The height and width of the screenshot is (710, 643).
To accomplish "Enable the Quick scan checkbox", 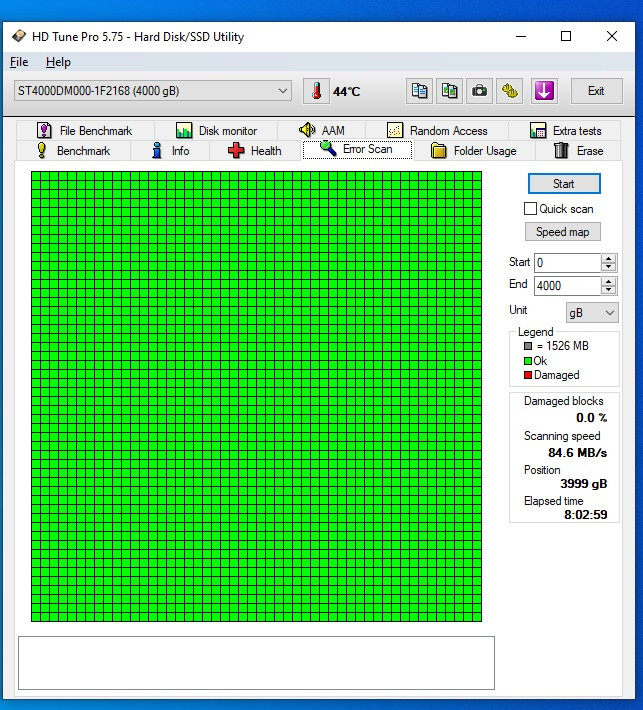I will (x=531, y=209).
